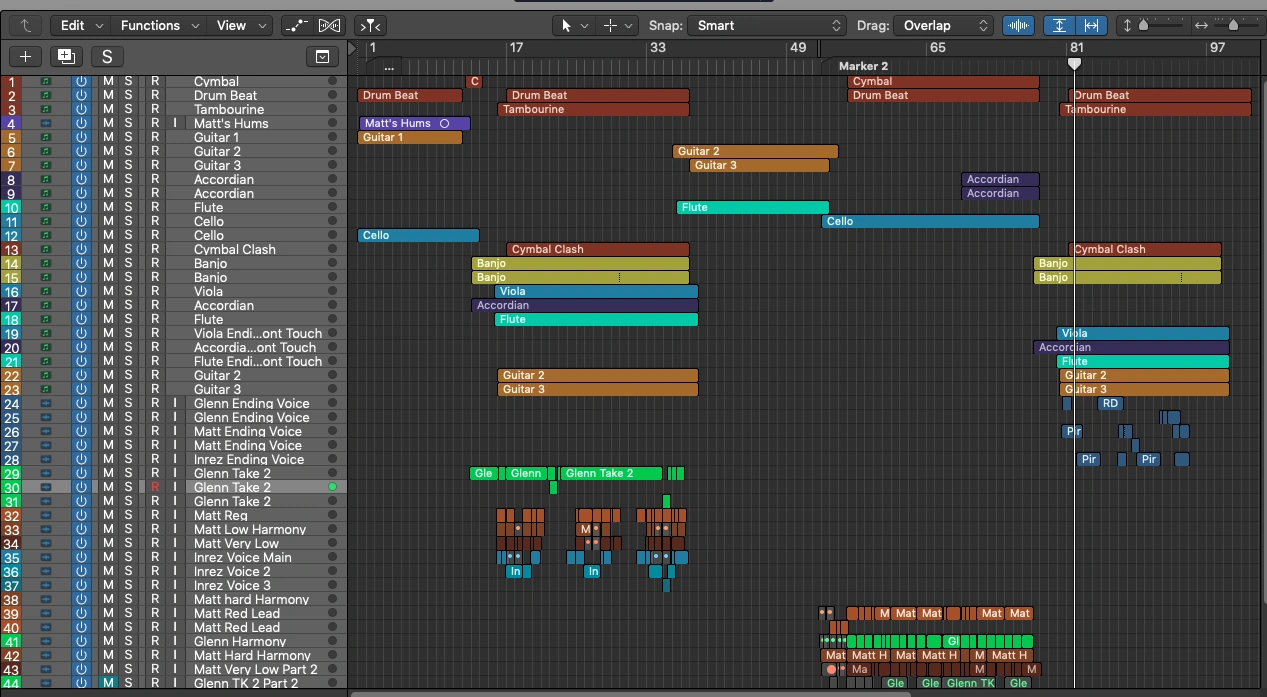Open the Snap mode dropdown

[767, 25]
